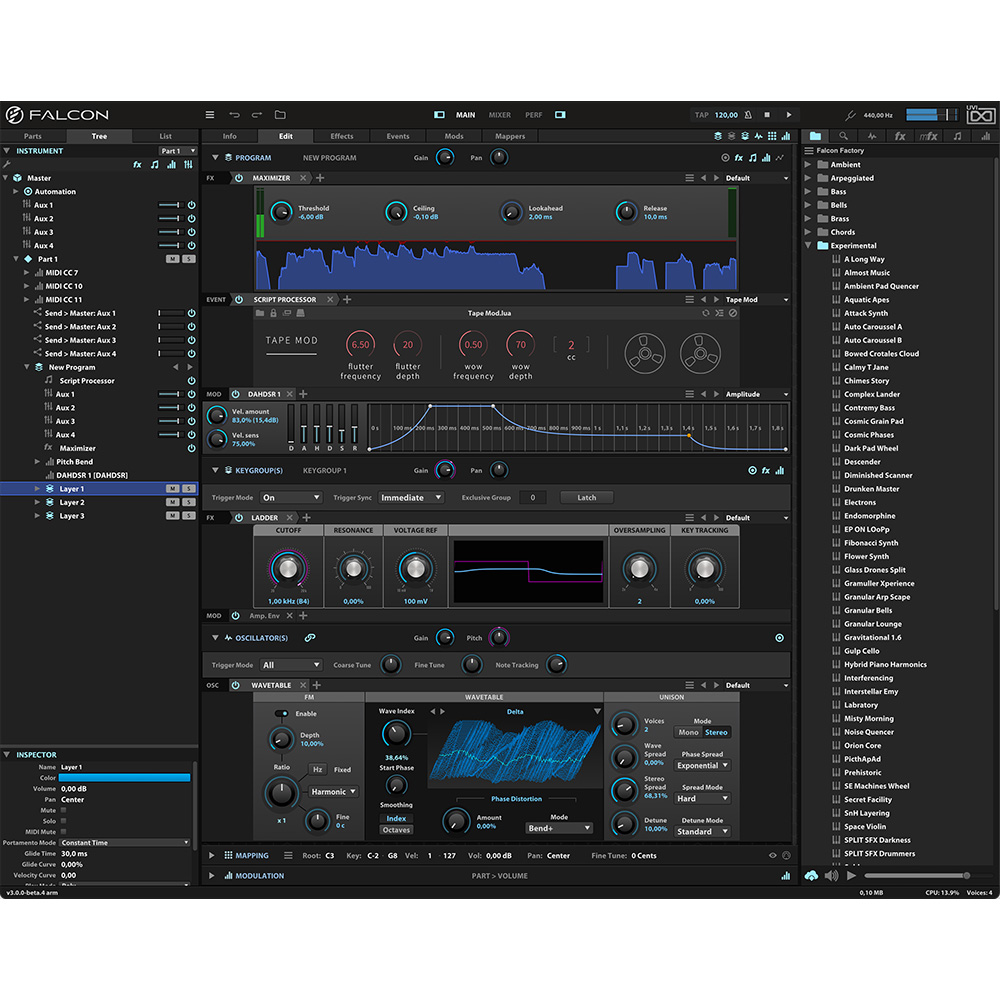Click the add effect plus next to MAXIMIZER
This screenshot has height=1000, width=1000.
pyautogui.click(x=320, y=178)
